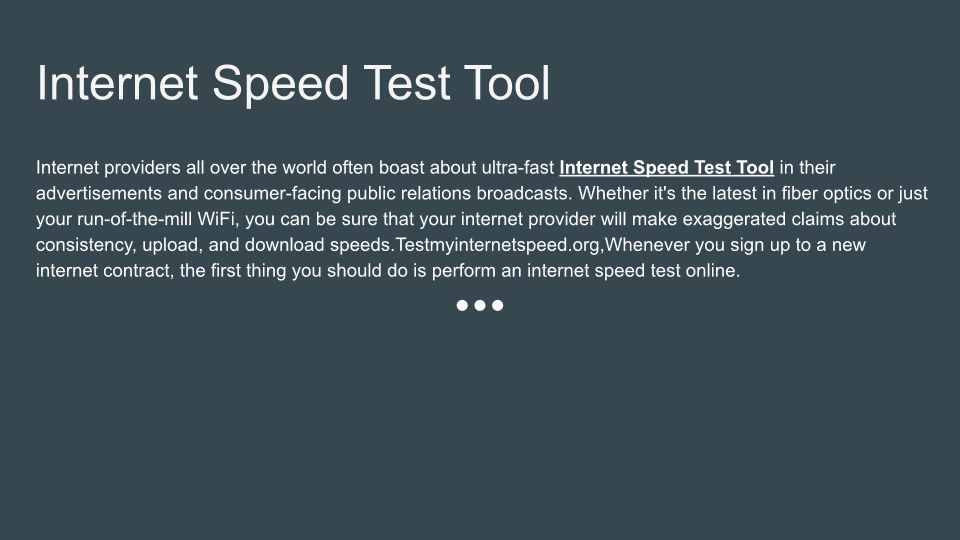Open the underlined Internet Speed Test Tool link
Viewport: 960px width, 540px height.
point(666,167)
